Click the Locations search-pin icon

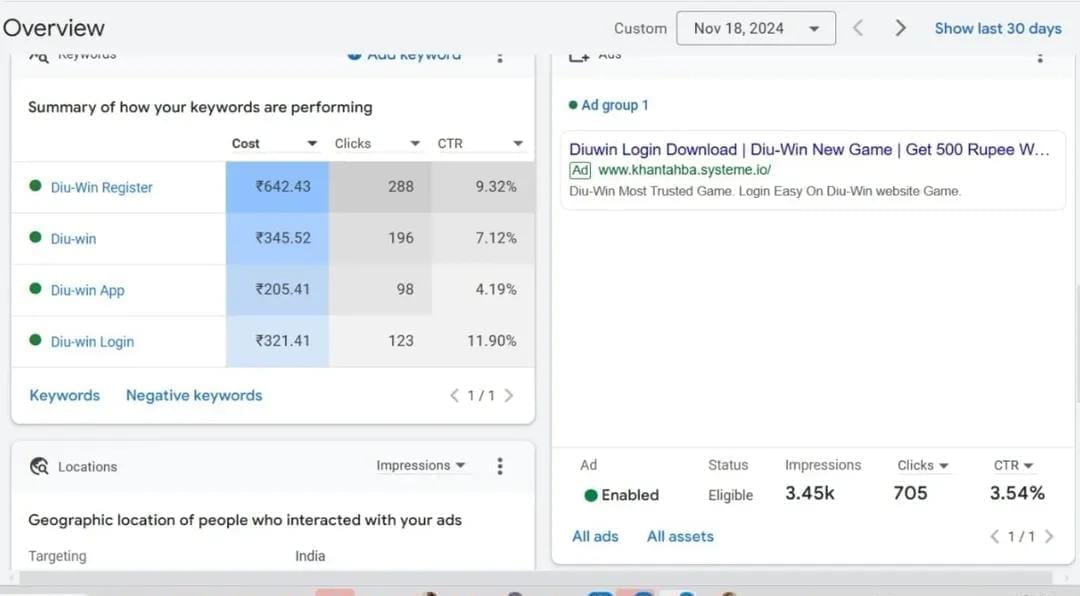tap(39, 466)
